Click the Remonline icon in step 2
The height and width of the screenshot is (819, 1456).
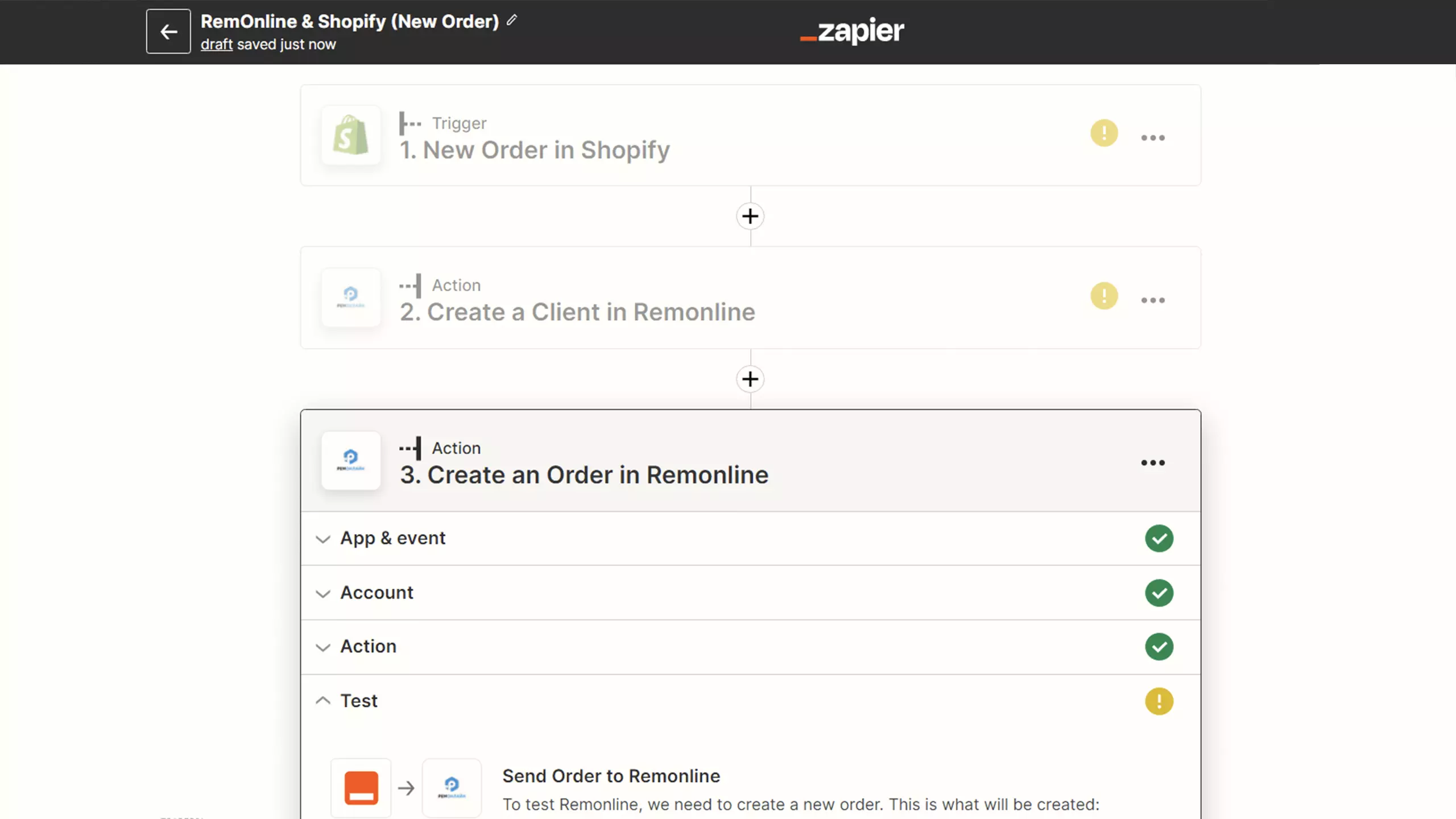[351, 297]
